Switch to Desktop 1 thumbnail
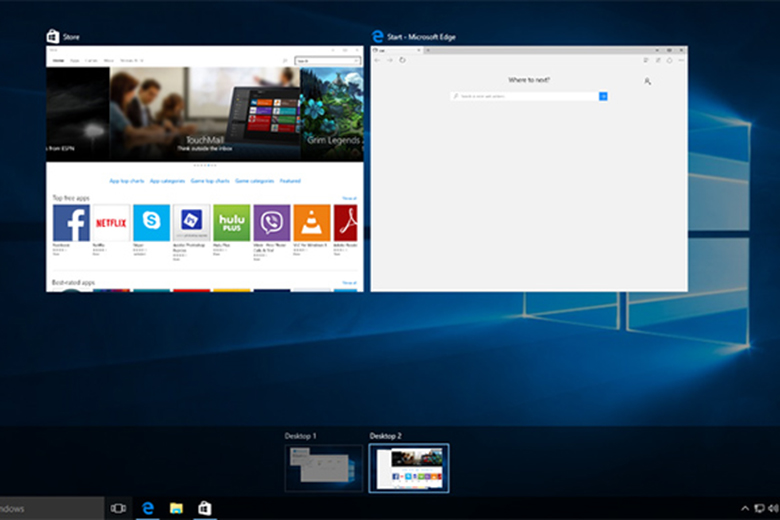This screenshot has height=520, width=780. pos(324,468)
